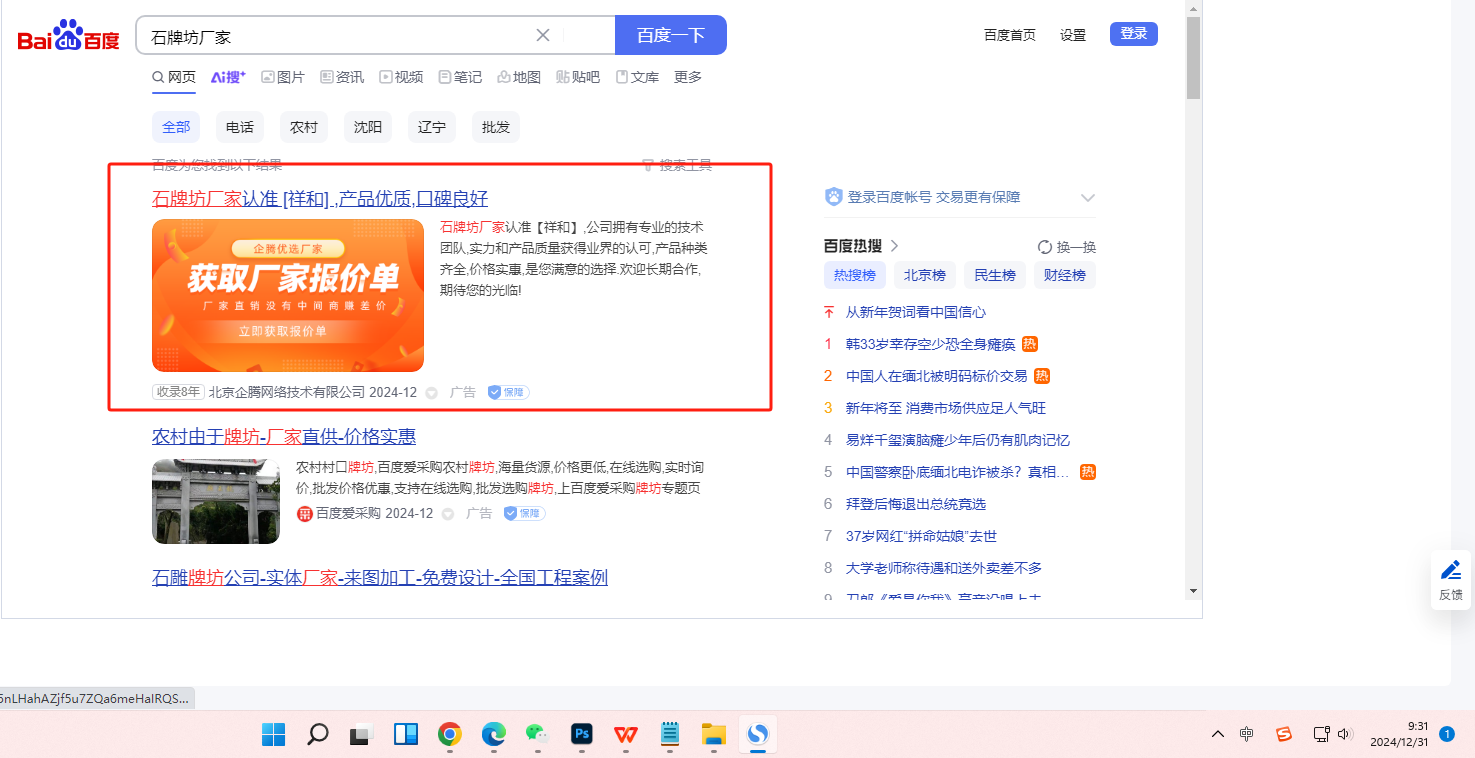Select the 全部 filter chip
Image resolution: width=1475 pixels, height=758 pixels.
(176, 127)
